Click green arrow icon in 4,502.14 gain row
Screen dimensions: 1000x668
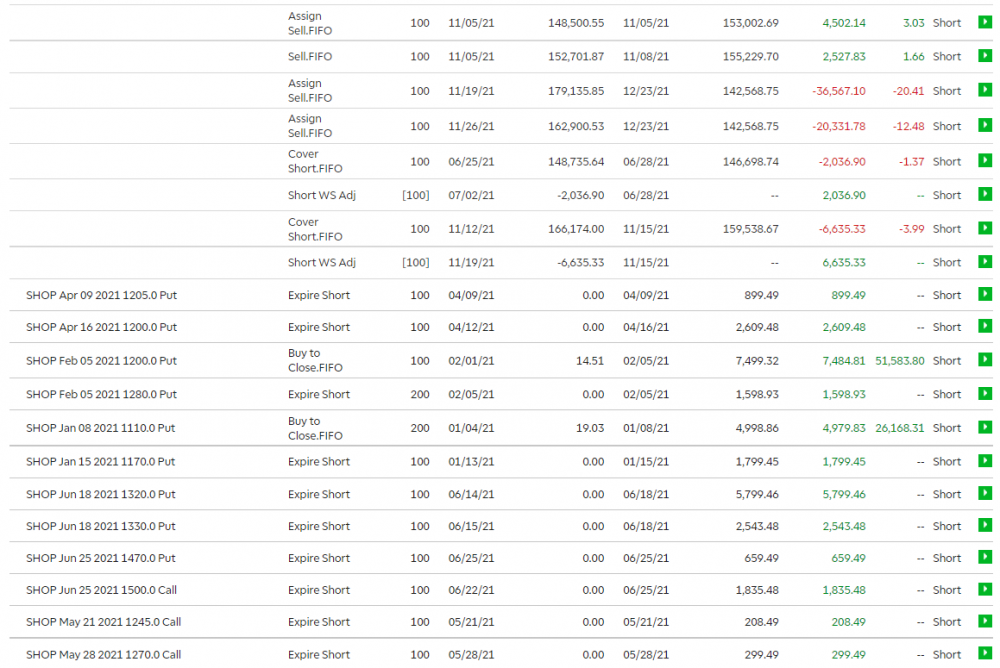point(985,22)
